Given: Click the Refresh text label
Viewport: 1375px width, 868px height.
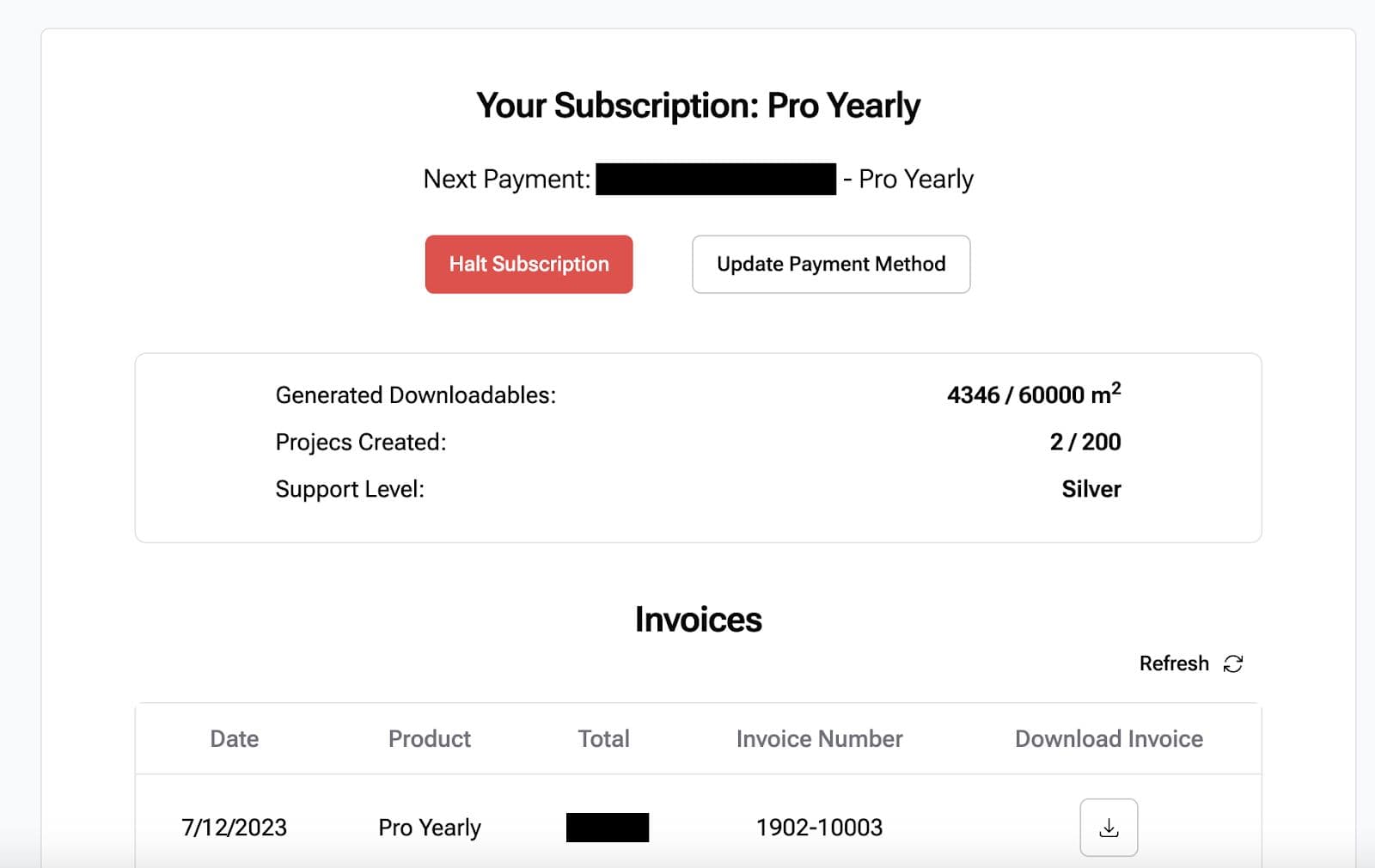Looking at the screenshot, I should [x=1173, y=663].
